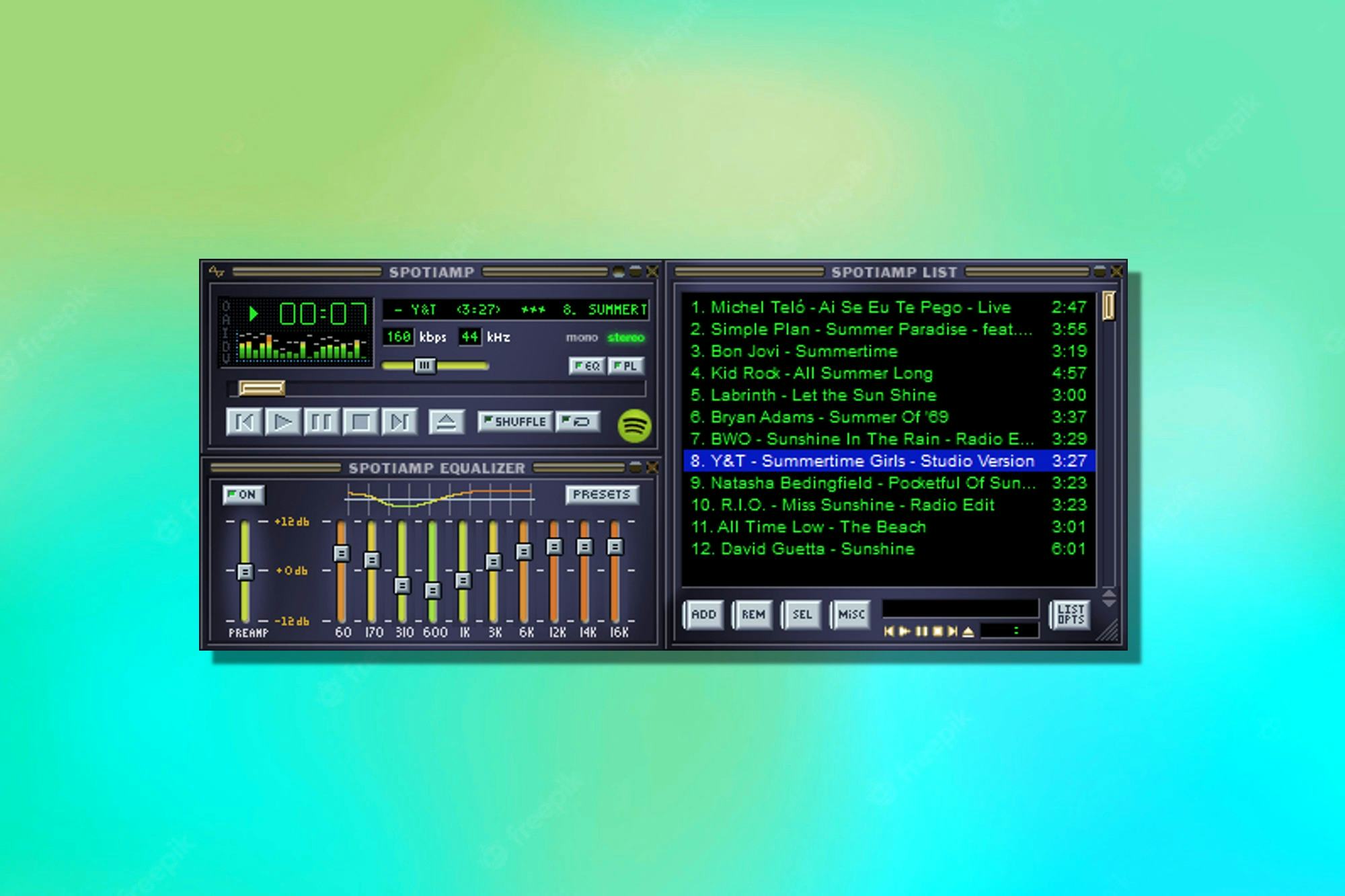Viewport: 1345px width, 896px height.
Task: Select track 6 Bryan Adams - Summer Of '69
Action: pyautogui.click(x=889, y=417)
